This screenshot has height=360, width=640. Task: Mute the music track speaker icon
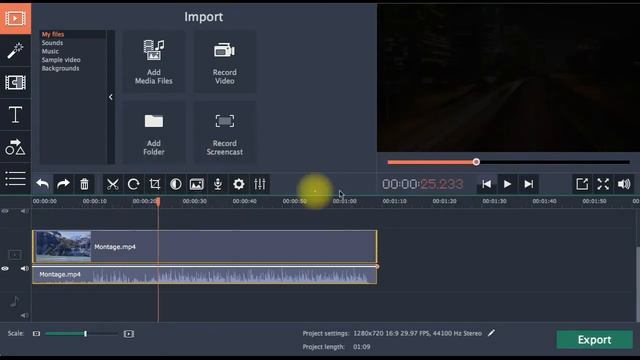click(24, 316)
